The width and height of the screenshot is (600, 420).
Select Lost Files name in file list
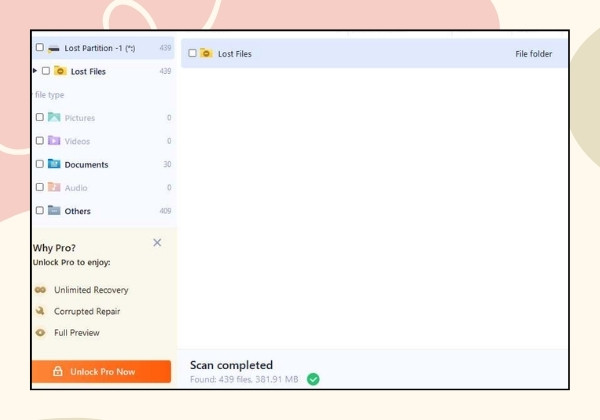(x=235, y=54)
